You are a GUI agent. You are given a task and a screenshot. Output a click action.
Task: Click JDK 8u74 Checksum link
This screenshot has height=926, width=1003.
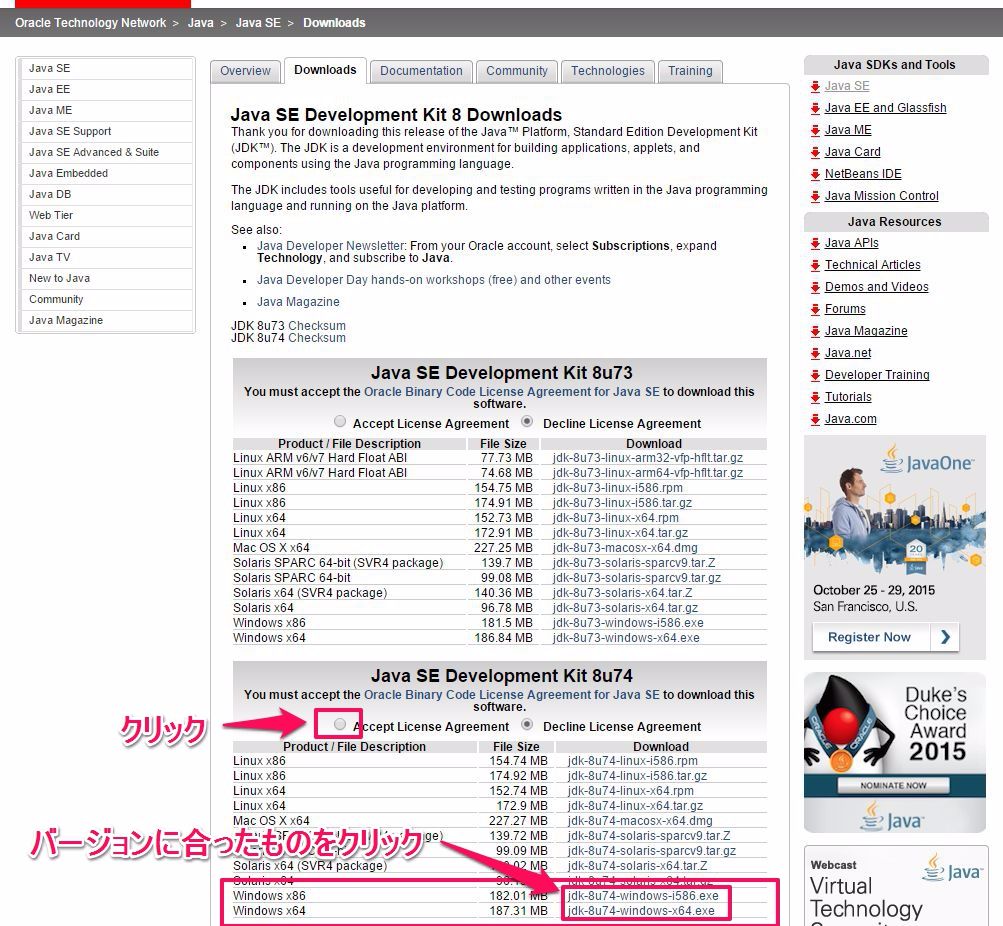click(x=317, y=338)
